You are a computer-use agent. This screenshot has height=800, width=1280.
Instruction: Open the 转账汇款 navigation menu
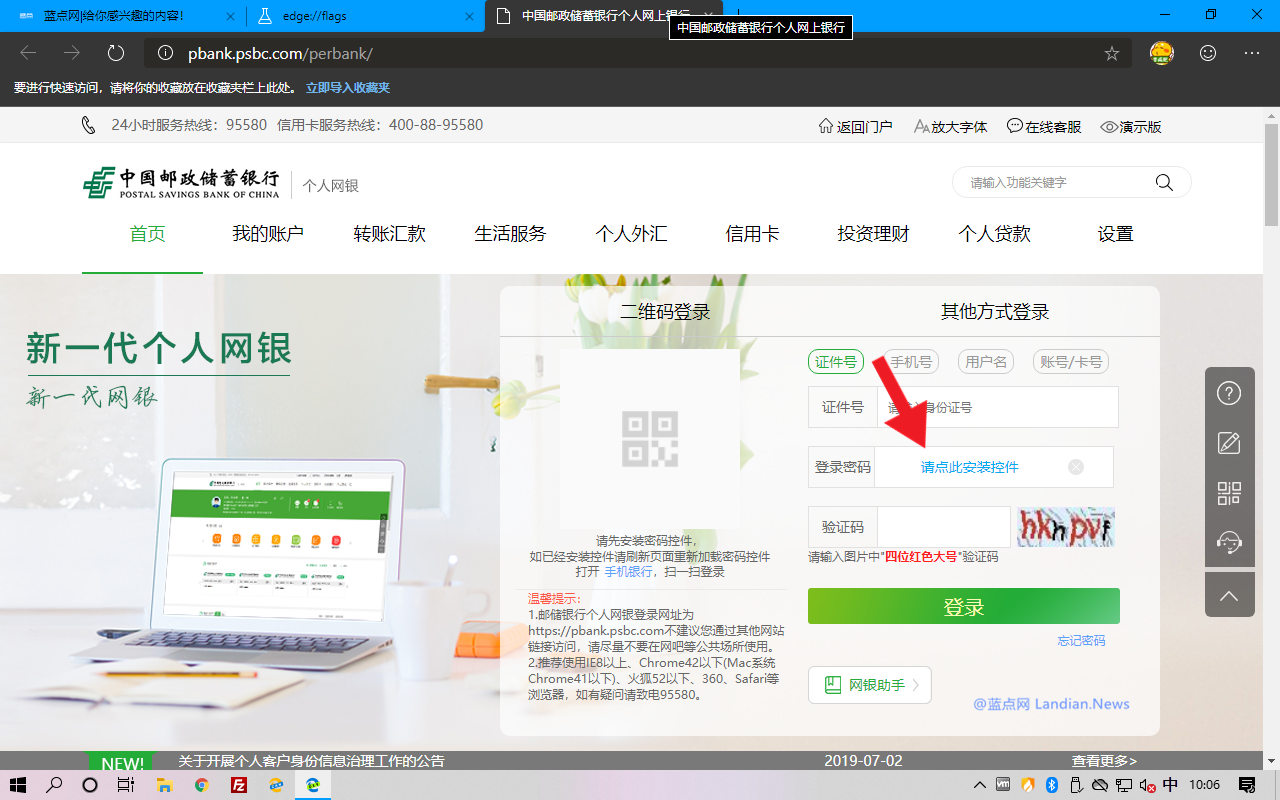[390, 234]
